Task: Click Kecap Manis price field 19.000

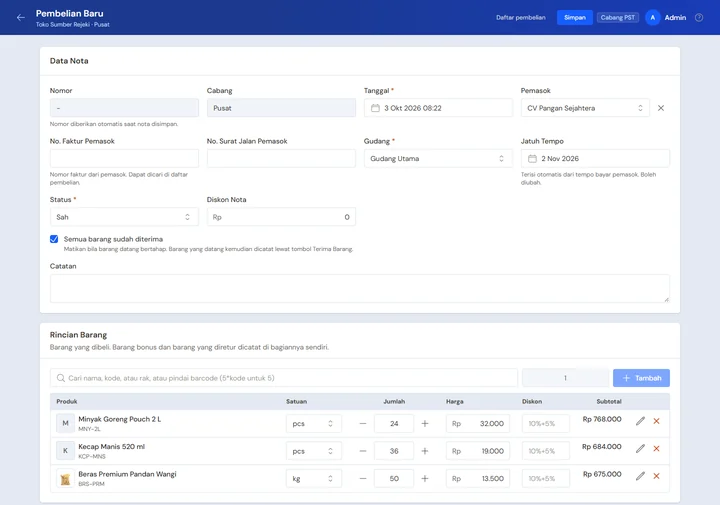Action: 478,451
